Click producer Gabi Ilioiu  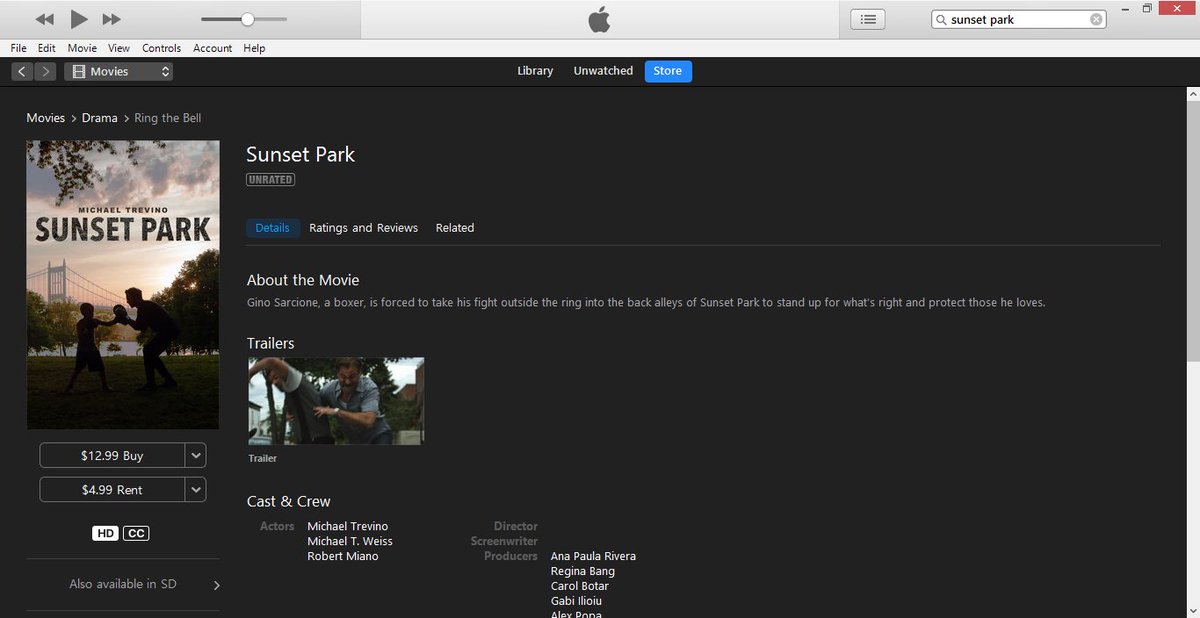(576, 601)
